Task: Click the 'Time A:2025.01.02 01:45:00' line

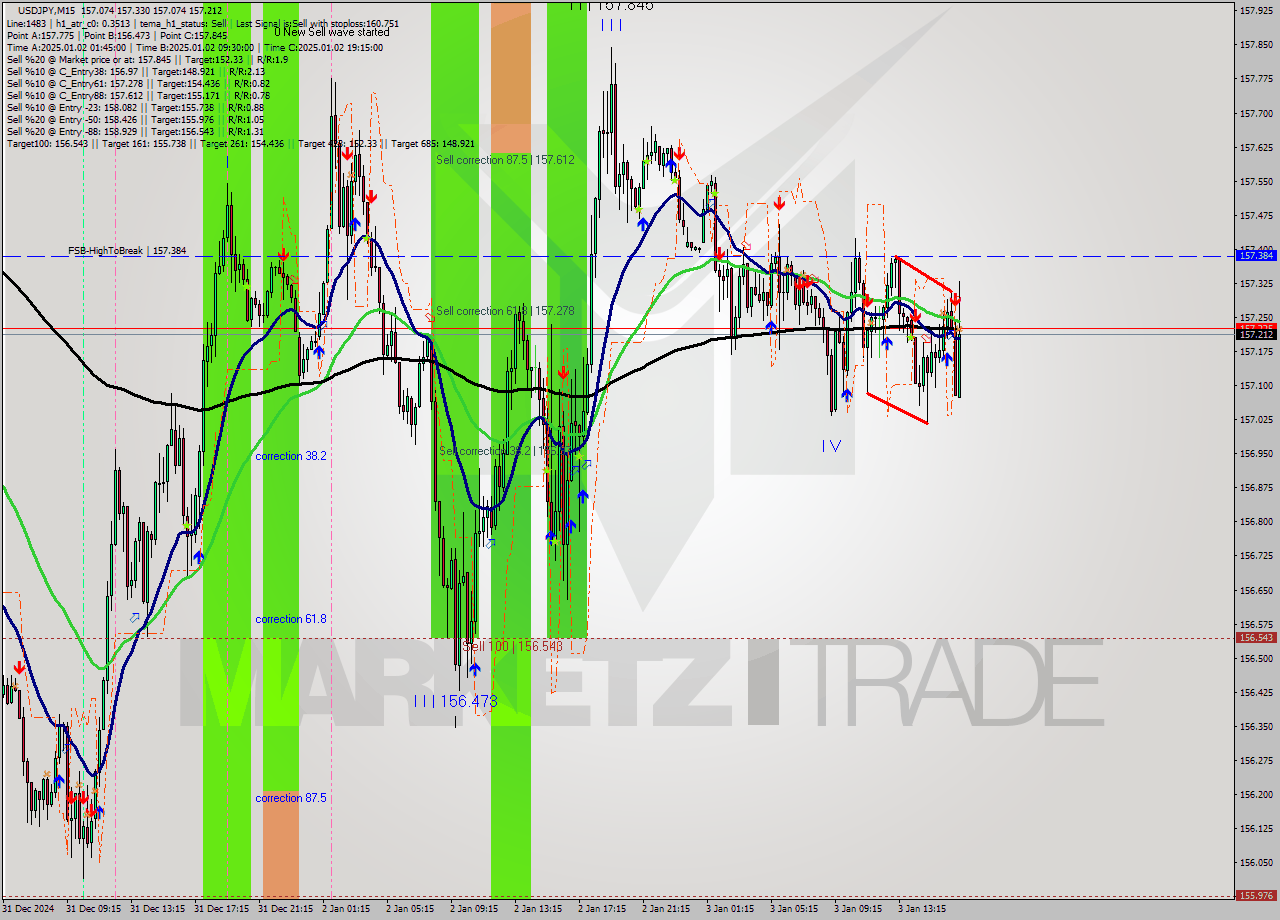Action: pos(195,47)
